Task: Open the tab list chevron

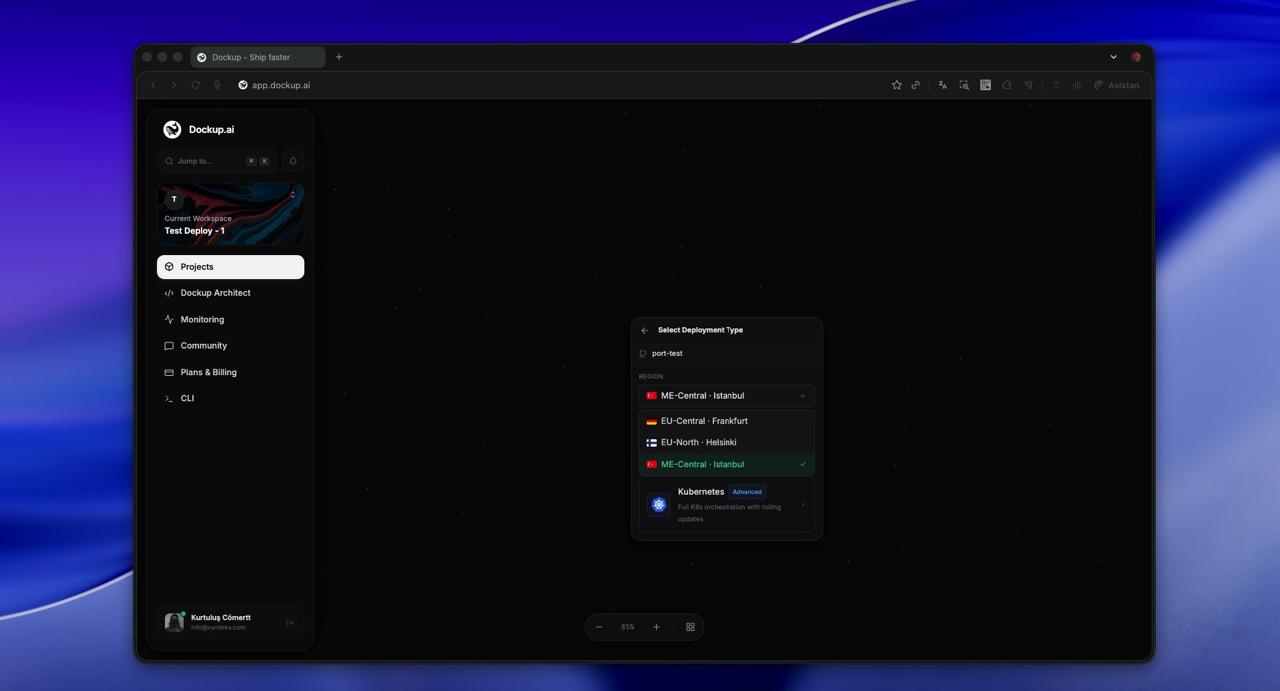Action: 1114,57
